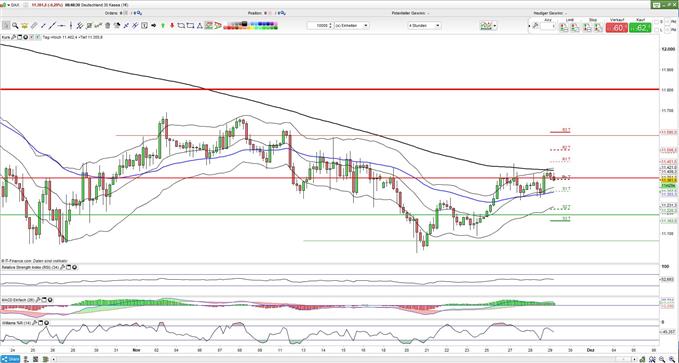Pick the black color swatch
The width and height of the screenshot is (679, 363).
pos(245,23)
